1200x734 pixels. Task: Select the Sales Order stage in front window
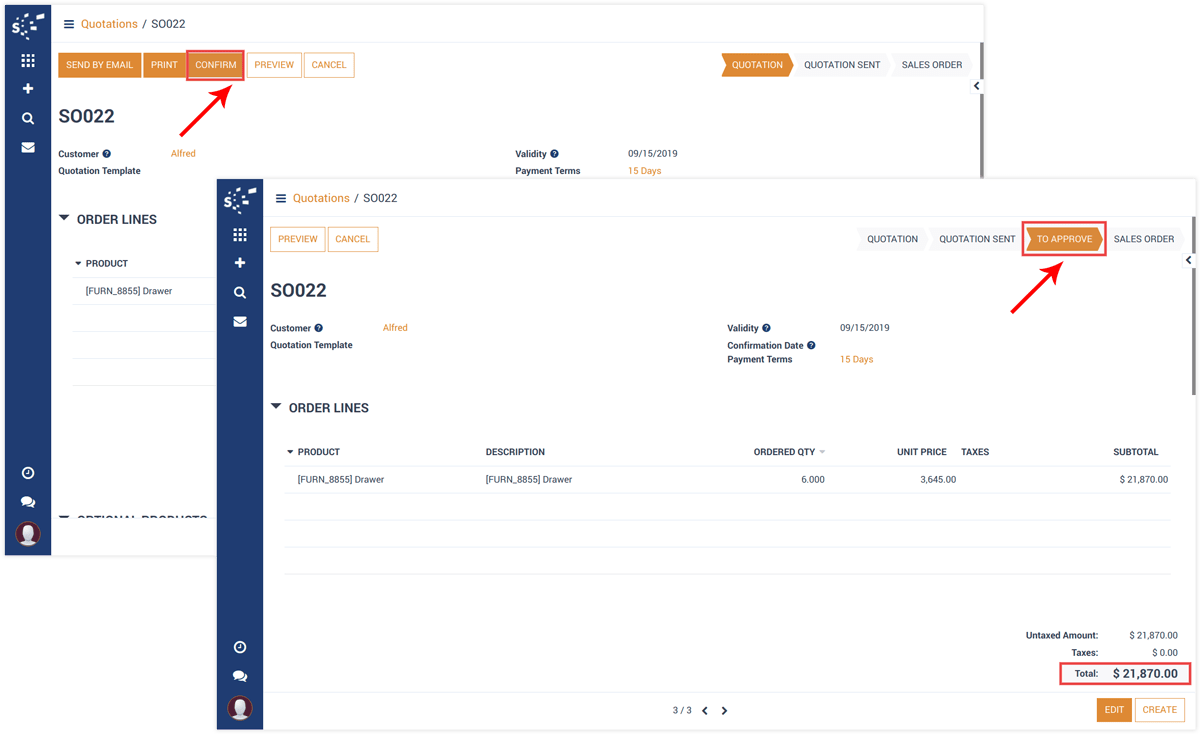click(1143, 240)
